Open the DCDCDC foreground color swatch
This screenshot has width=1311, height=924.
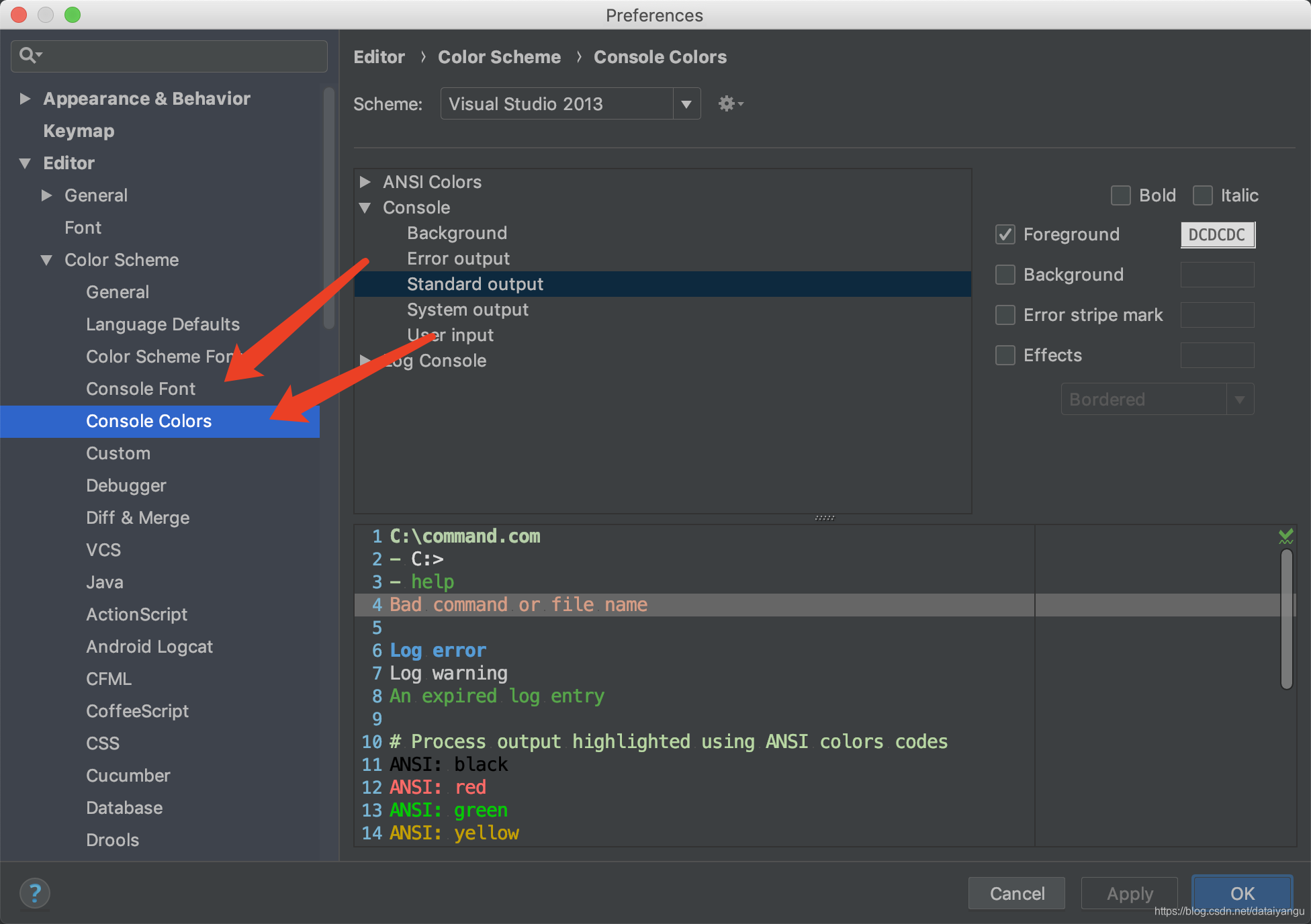click(x=1217, y=234)
